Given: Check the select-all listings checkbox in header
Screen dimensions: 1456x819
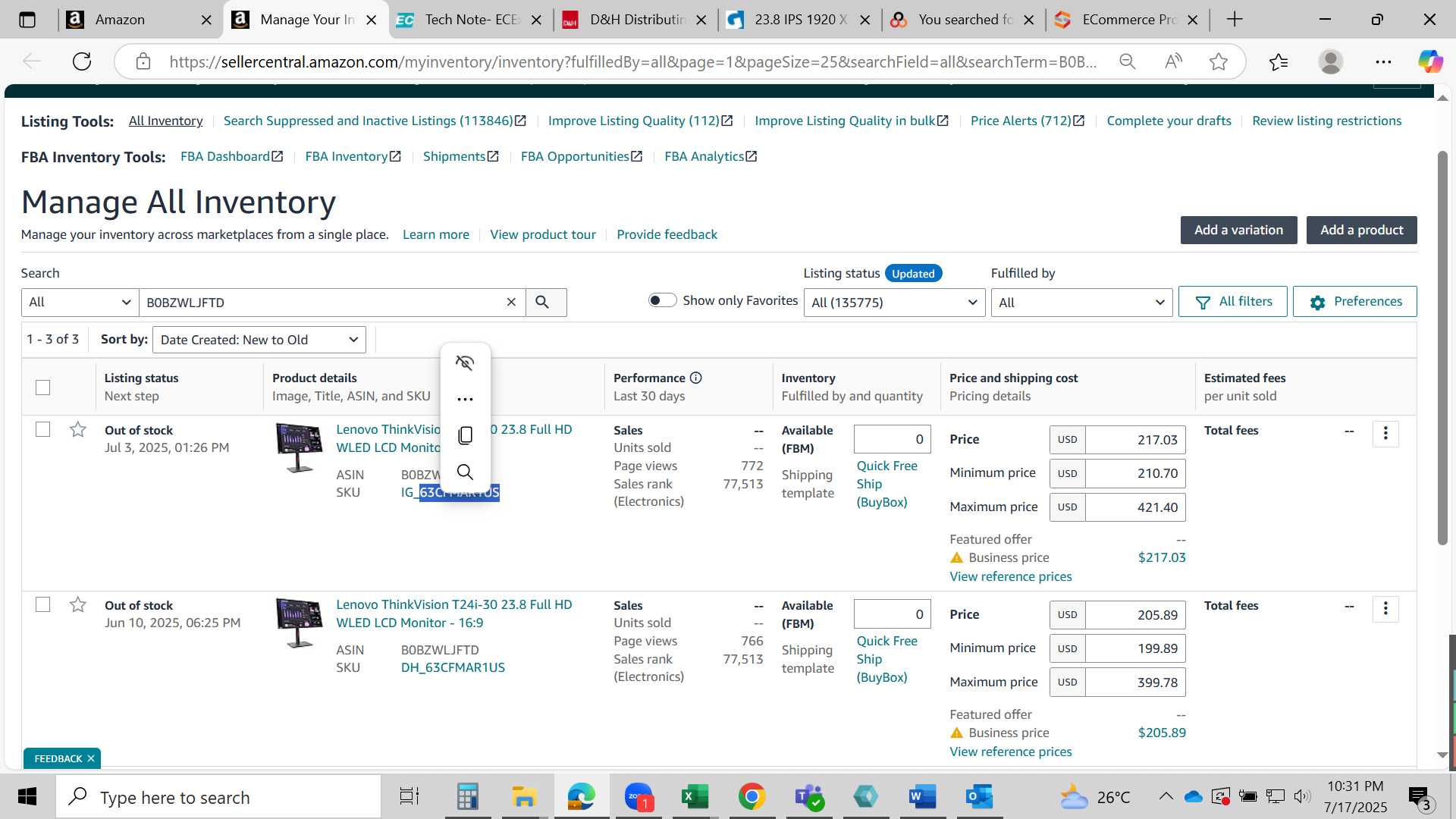Looking at the screenshot, I should coord(43,388).
